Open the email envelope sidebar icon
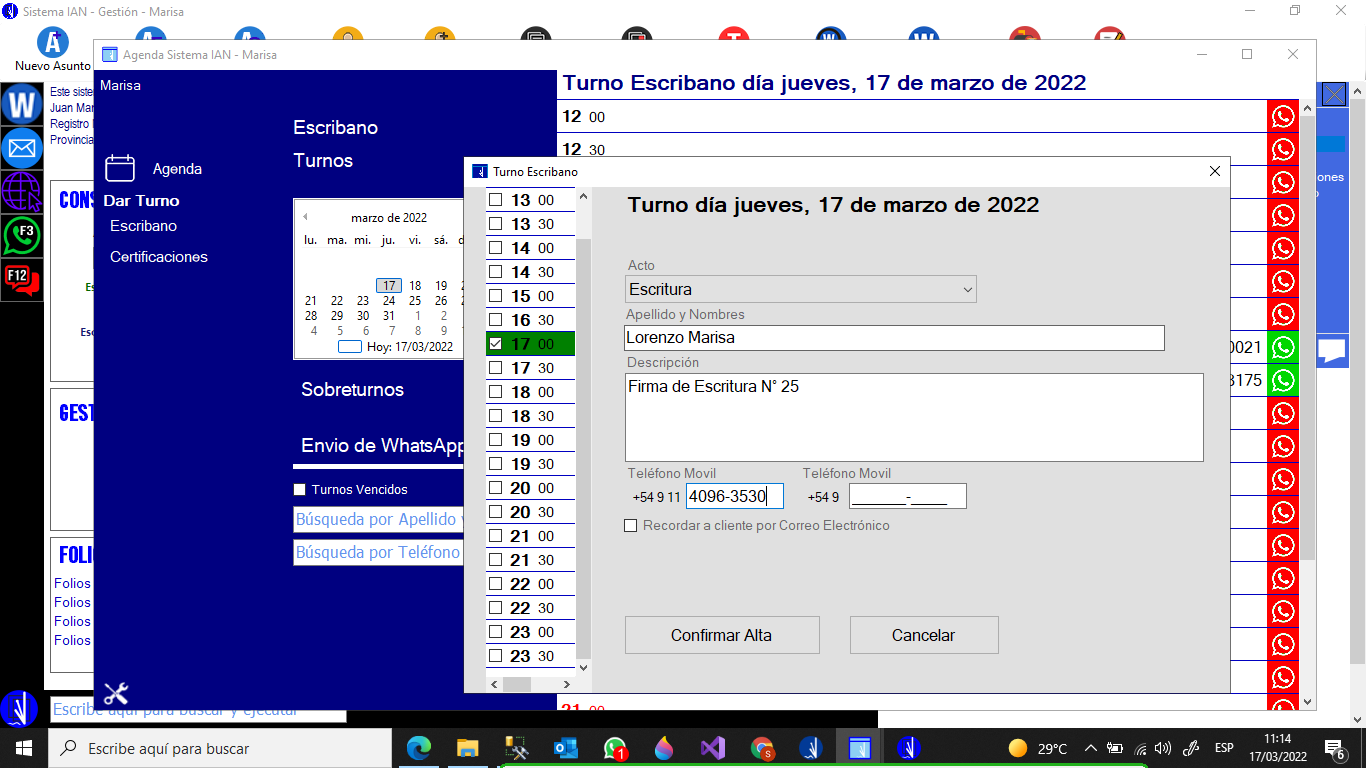 click(x=21, y=148)
